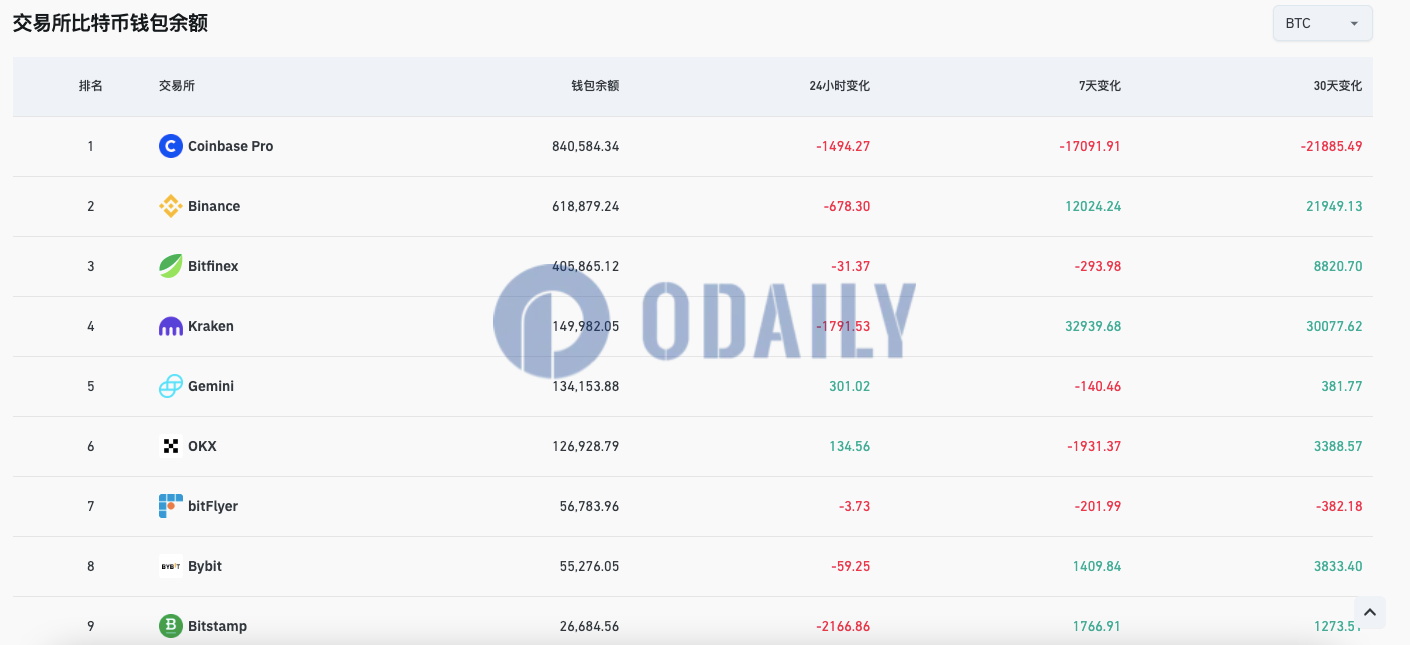The width and height of the screenshot is (1410, 645).
Task: Sort by 30天变化 column header
Action: click(x=1337, y=86)
